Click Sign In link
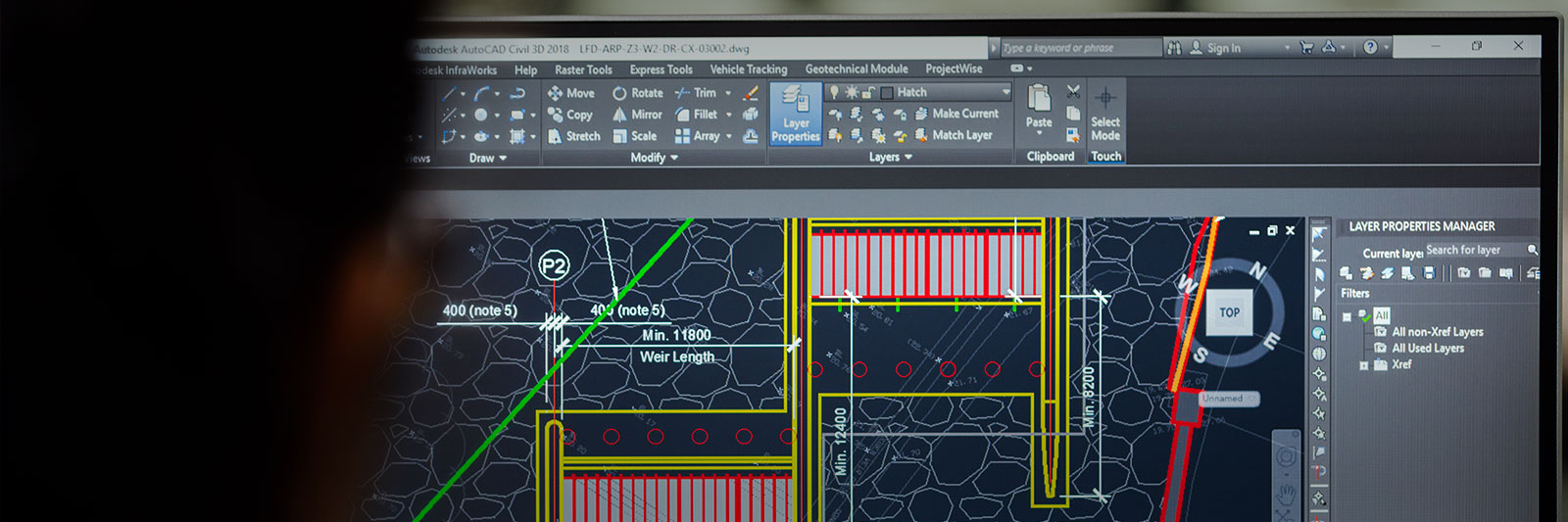The height and width of the screenshot is (522, 1568). (1223, 47)
